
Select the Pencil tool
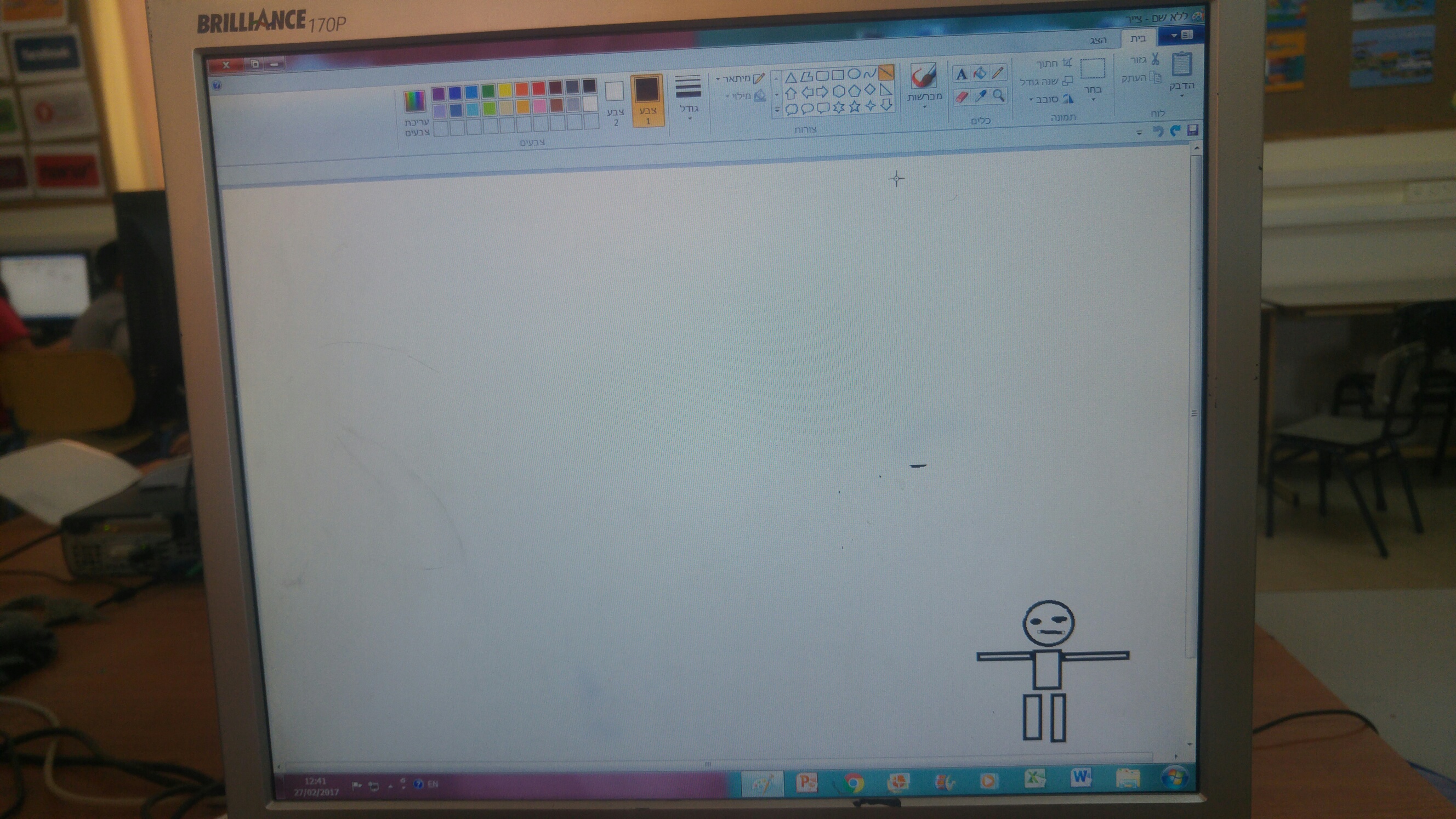pos(998,72)
